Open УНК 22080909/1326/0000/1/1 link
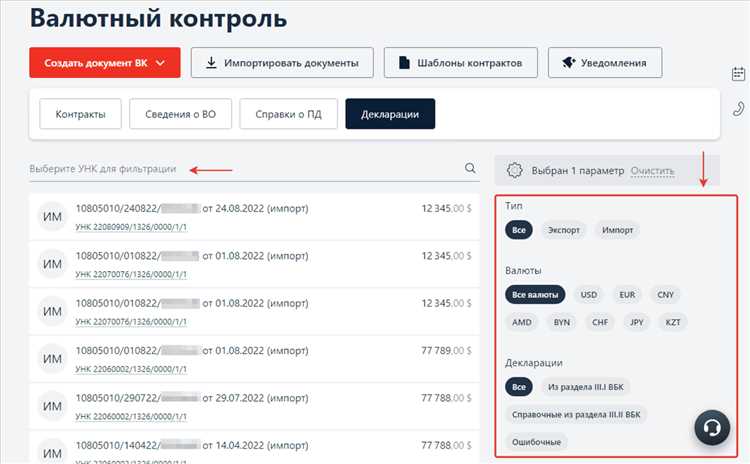The width and height of the screenshot is (750, 464). click(x=131, y=227)
